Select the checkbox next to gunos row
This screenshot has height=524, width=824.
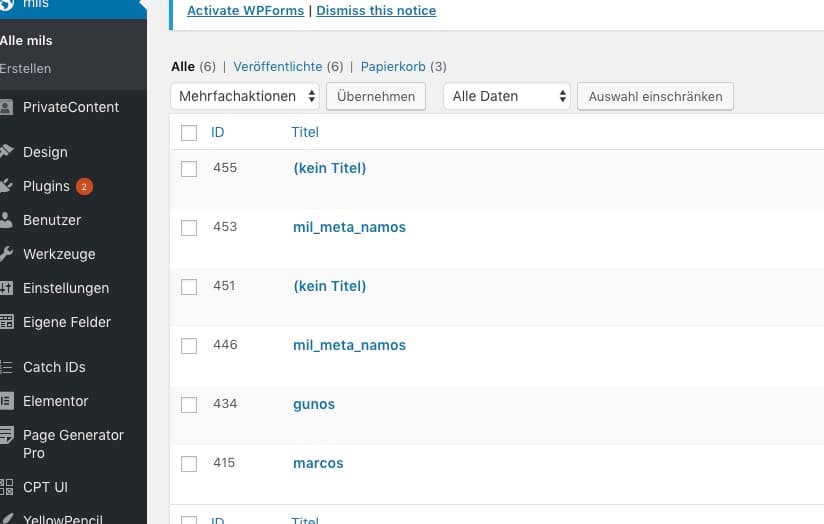189,405
